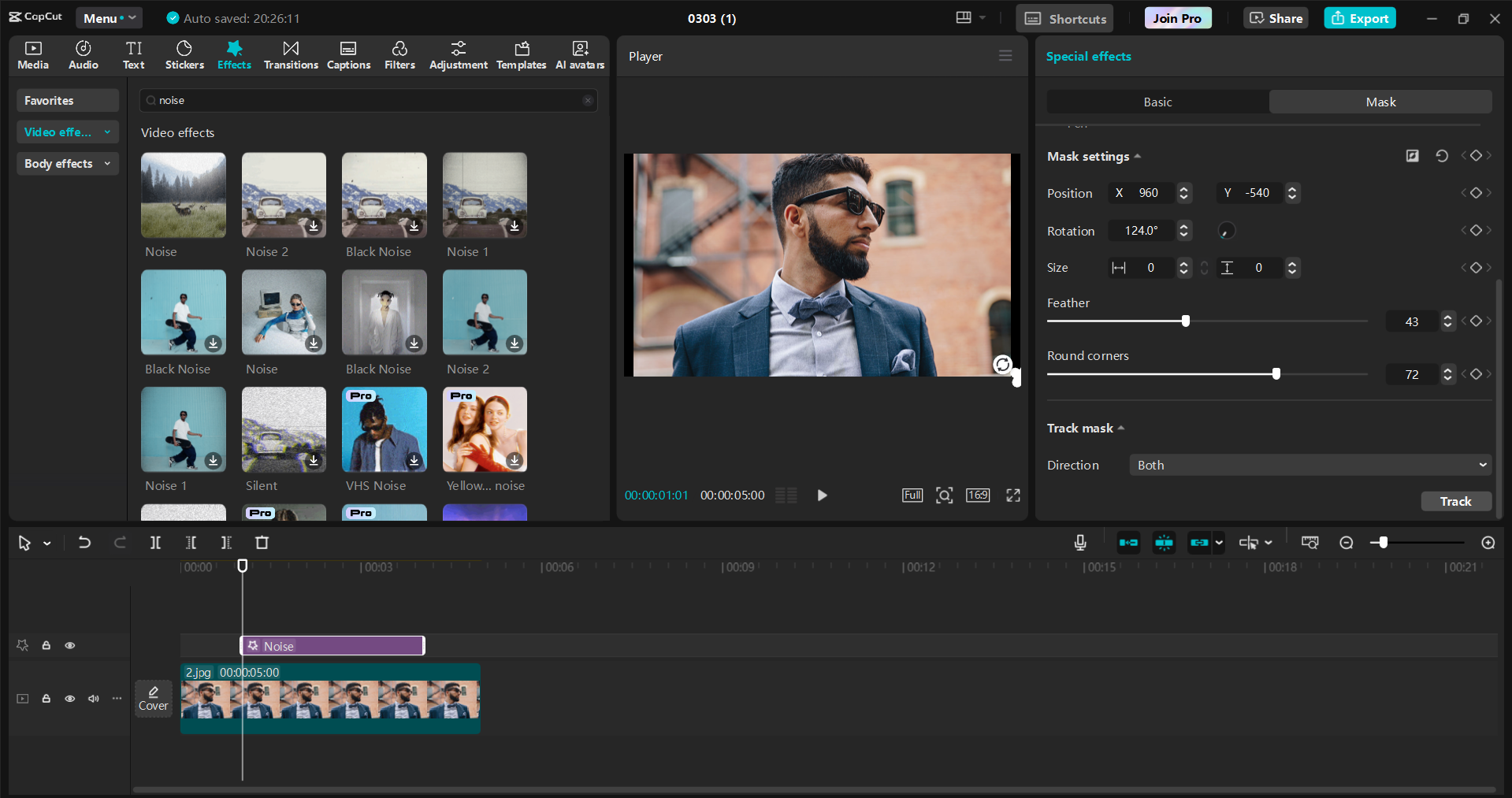This screenshot has width=1512, height=798.
Task: Add a keyframe for Feather
Action: (1475, 321)
